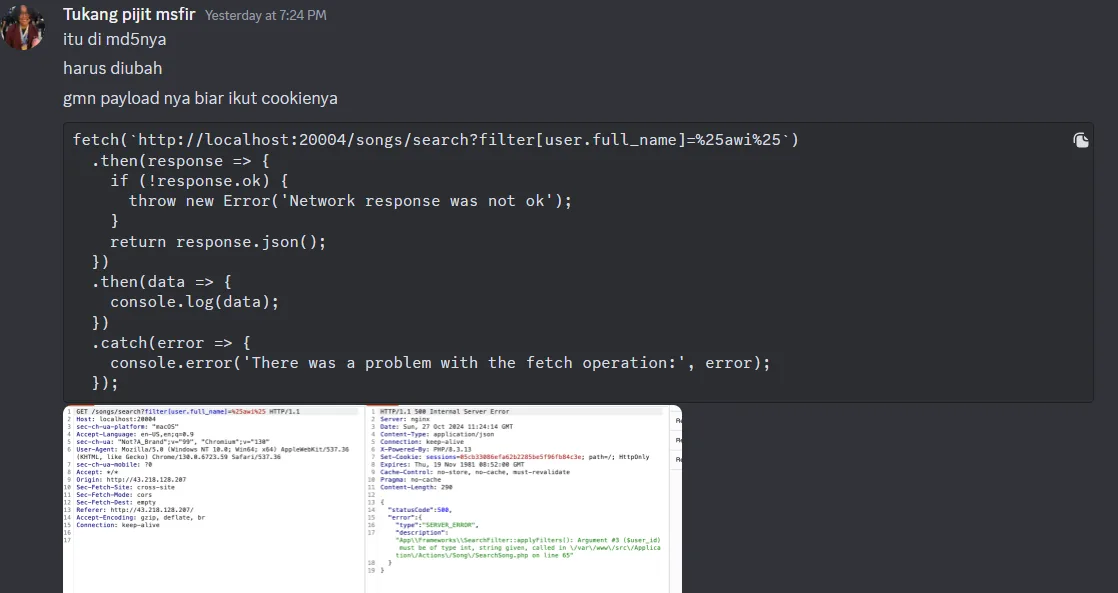Viewport: 1118px width, 593px height.
Task: Click the ".catch(error => {" code line
Action: click(171, 343)
